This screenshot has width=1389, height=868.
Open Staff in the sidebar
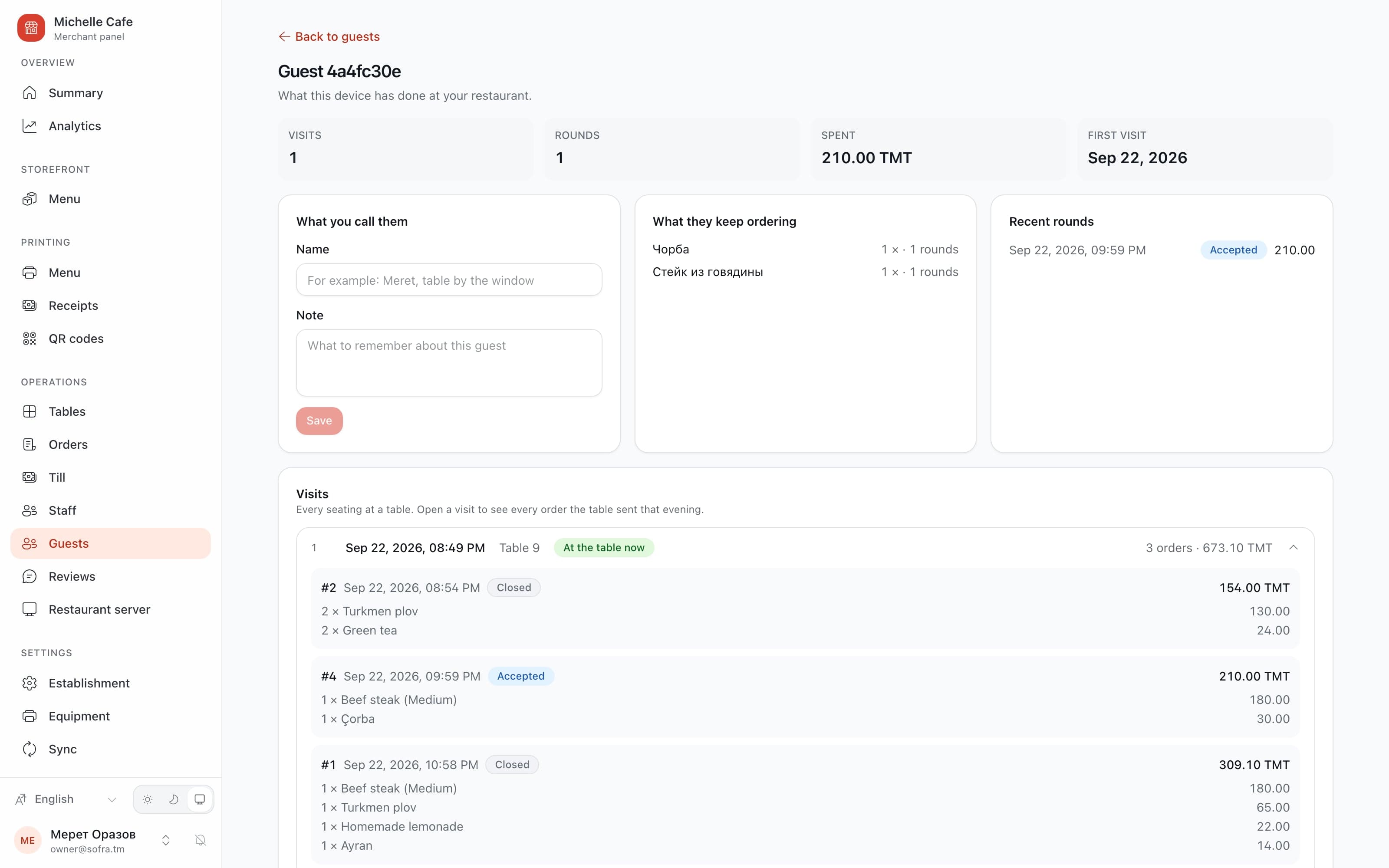[111, 510]
